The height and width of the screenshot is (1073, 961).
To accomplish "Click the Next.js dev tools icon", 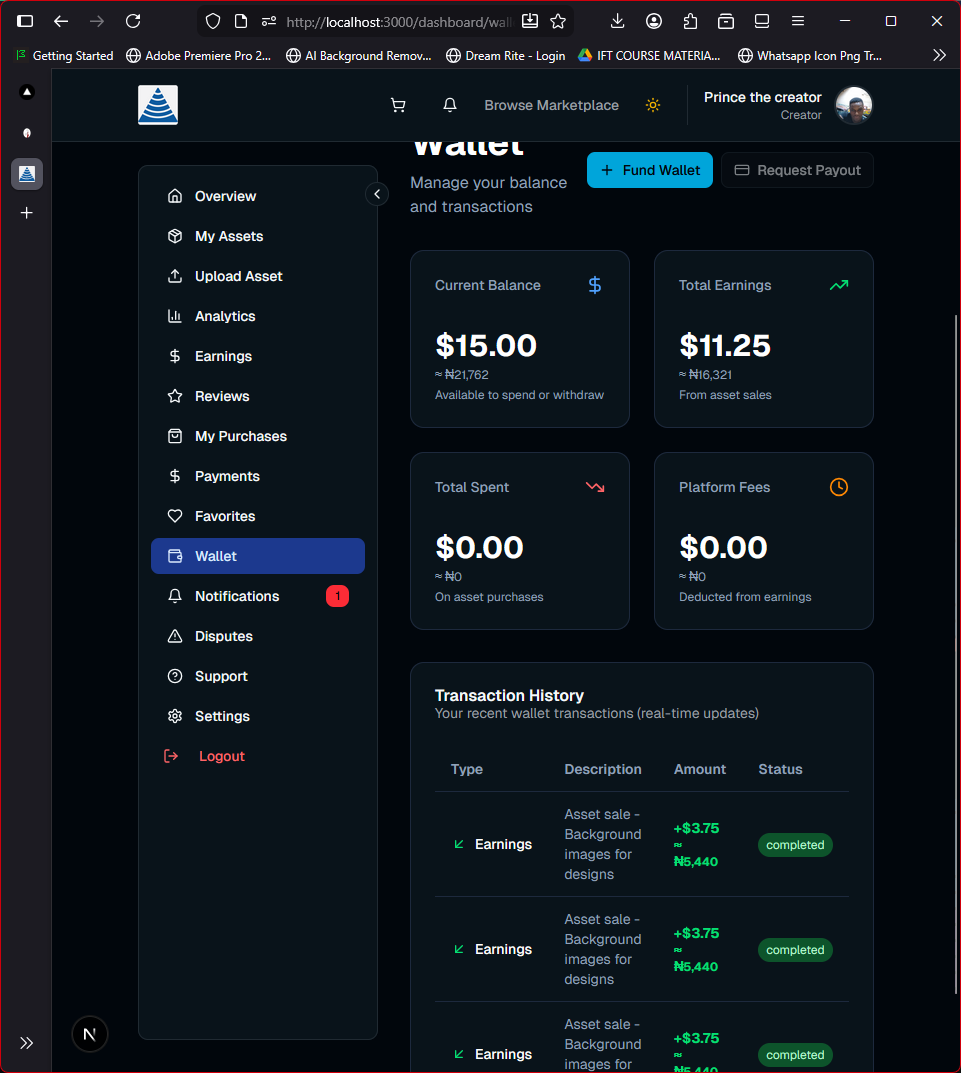I will pyautogui.click(x=90, y=1034).
